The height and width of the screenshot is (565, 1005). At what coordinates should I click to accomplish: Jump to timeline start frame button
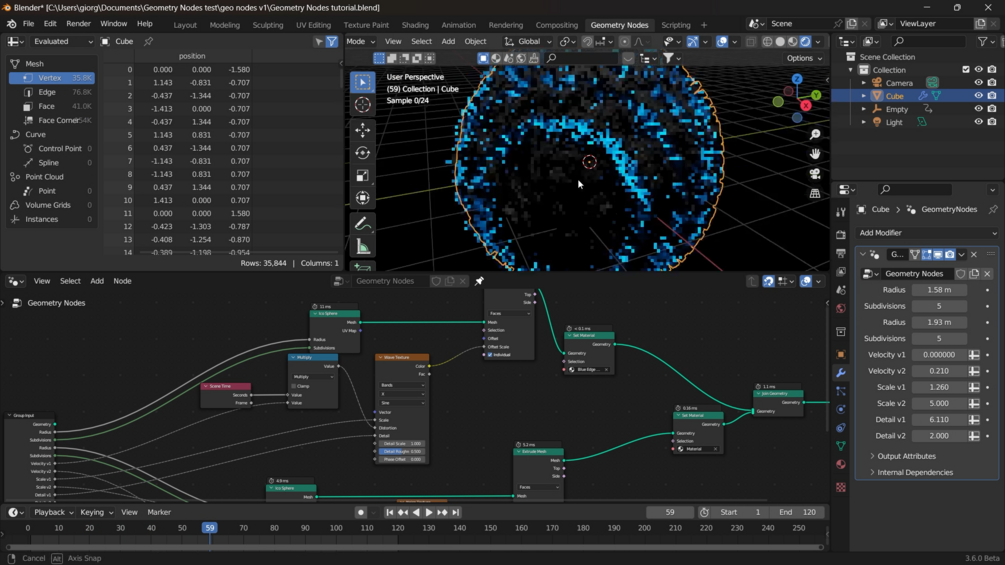(389, 512)
